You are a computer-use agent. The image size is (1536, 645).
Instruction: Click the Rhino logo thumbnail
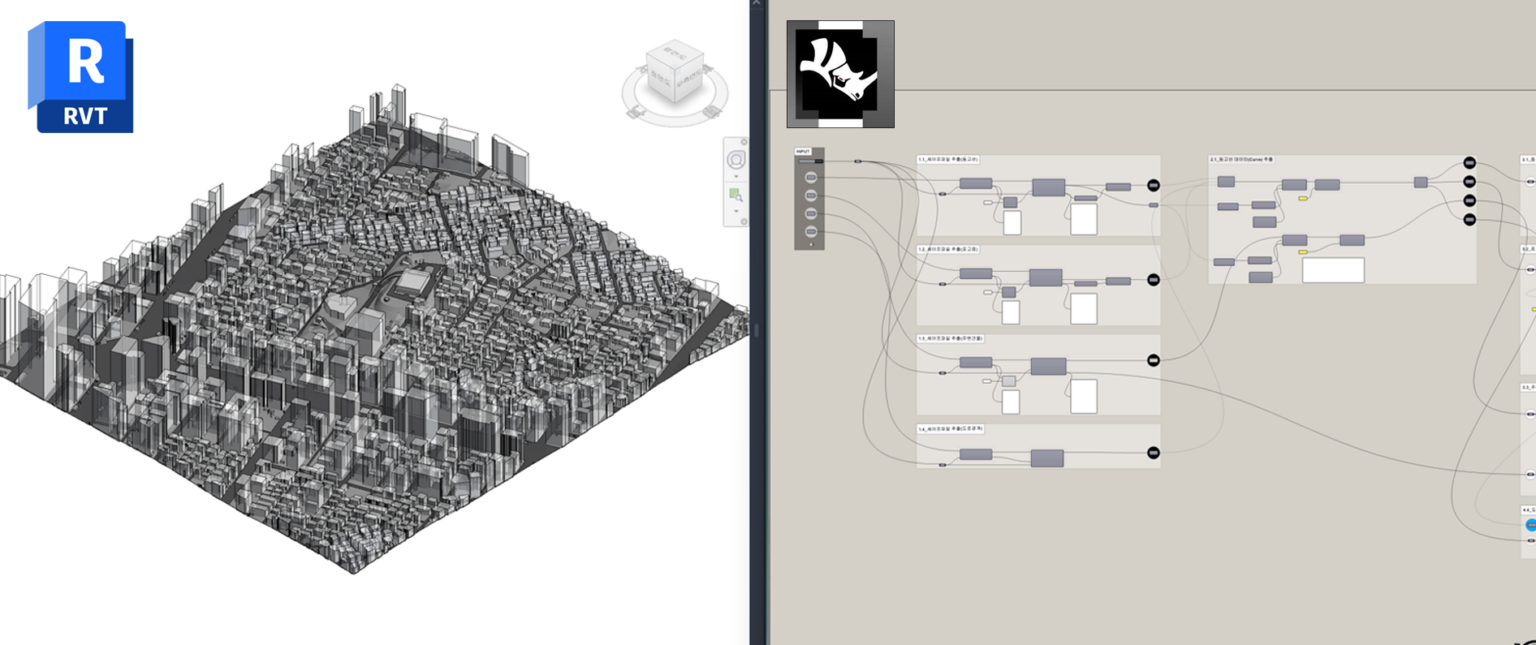[x=840, y=74]
